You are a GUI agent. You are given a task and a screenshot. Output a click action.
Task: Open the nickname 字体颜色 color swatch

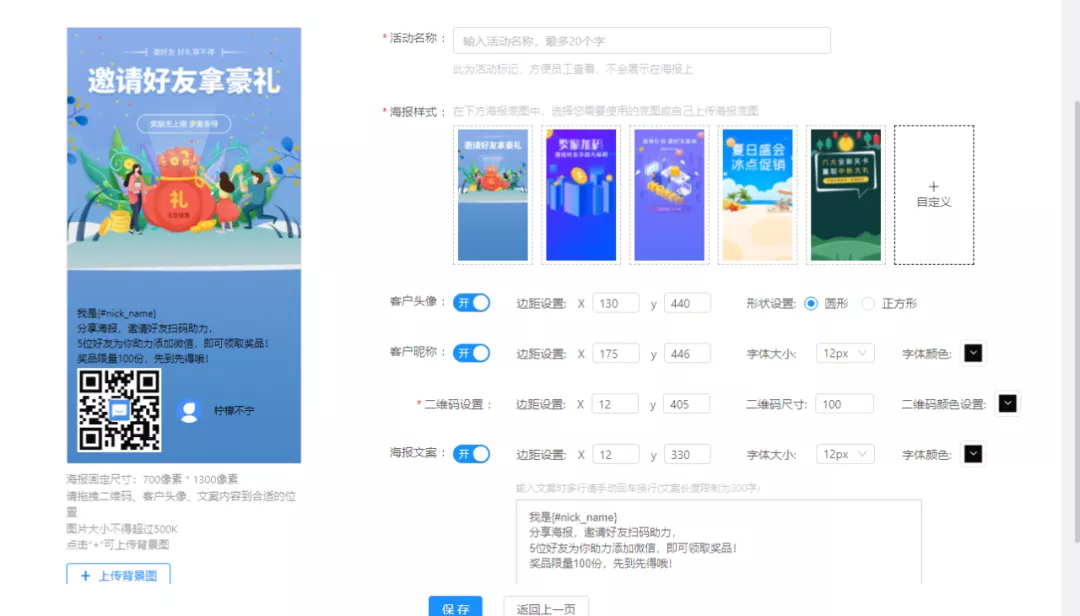pyautogui.click(x=973, y=353)
